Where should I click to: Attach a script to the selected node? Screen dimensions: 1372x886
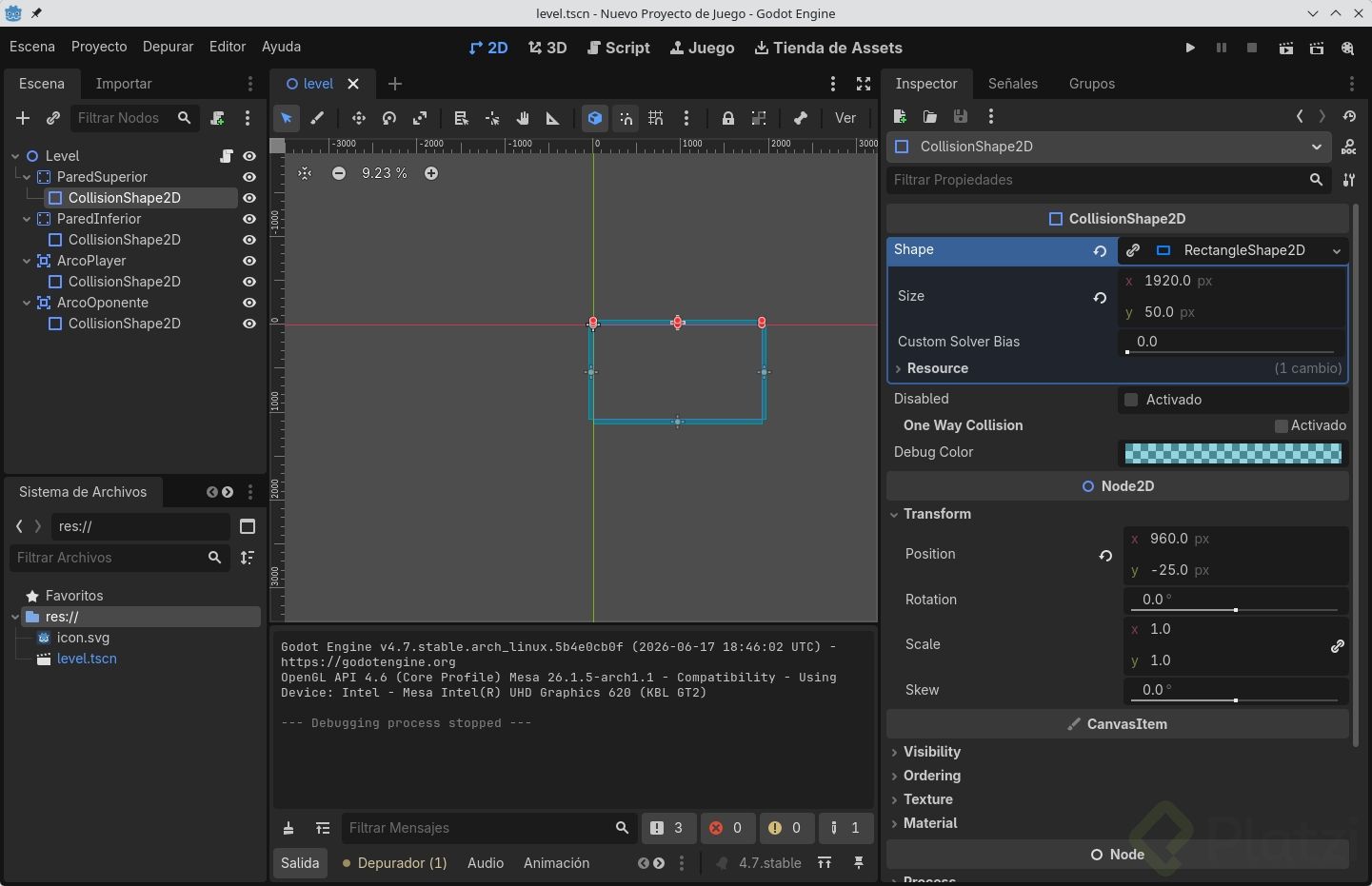pos(217,118)
